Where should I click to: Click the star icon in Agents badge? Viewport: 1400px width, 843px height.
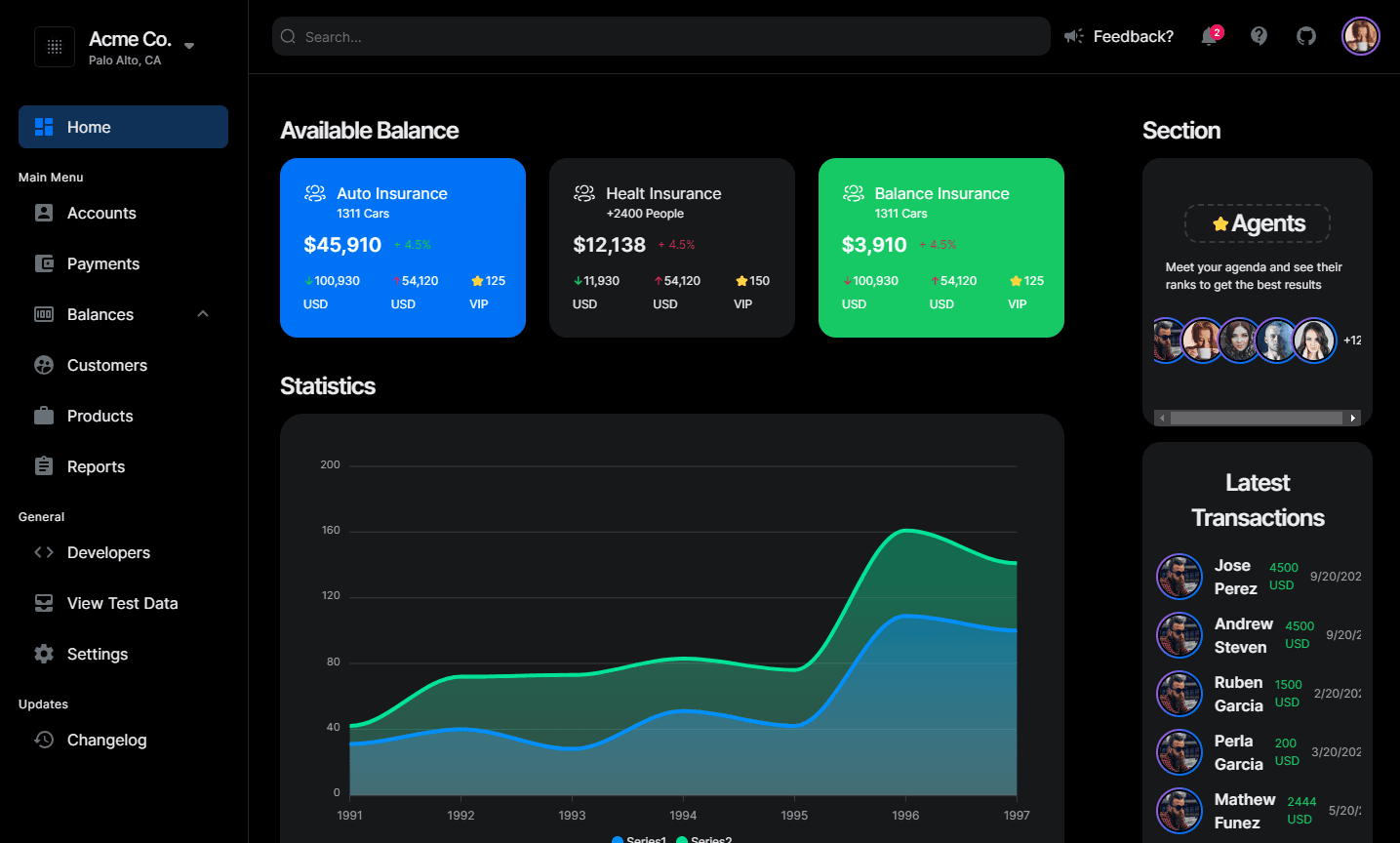[x=1220, y=224]
